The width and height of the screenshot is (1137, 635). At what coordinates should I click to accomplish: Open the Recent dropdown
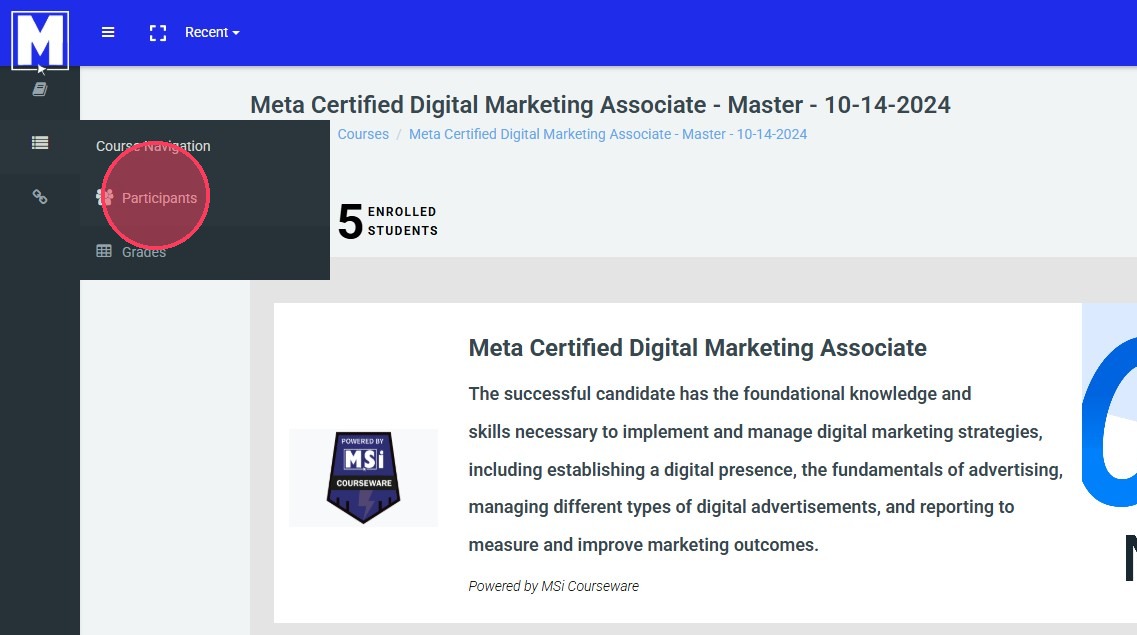[x=212, y=32]
